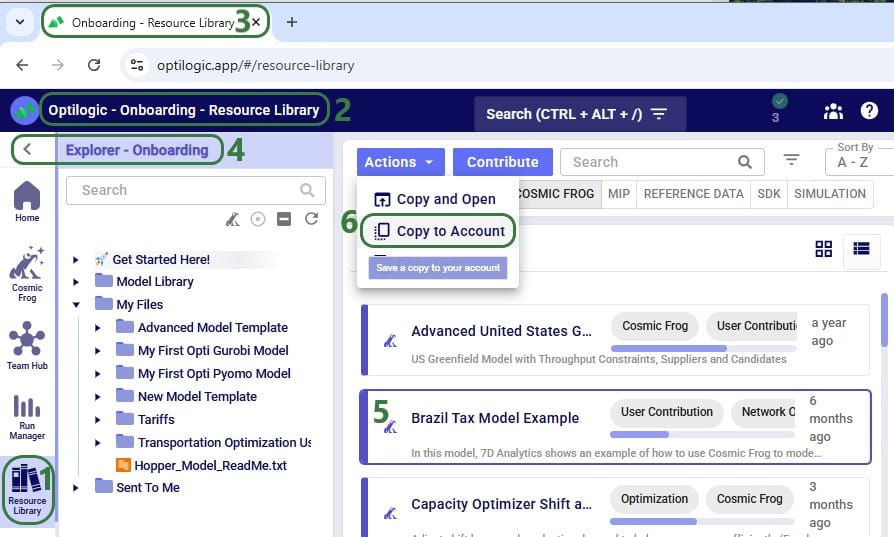894x537 pixels.
Task: Click the search filter icon in header search
Action: coord(659,114)
